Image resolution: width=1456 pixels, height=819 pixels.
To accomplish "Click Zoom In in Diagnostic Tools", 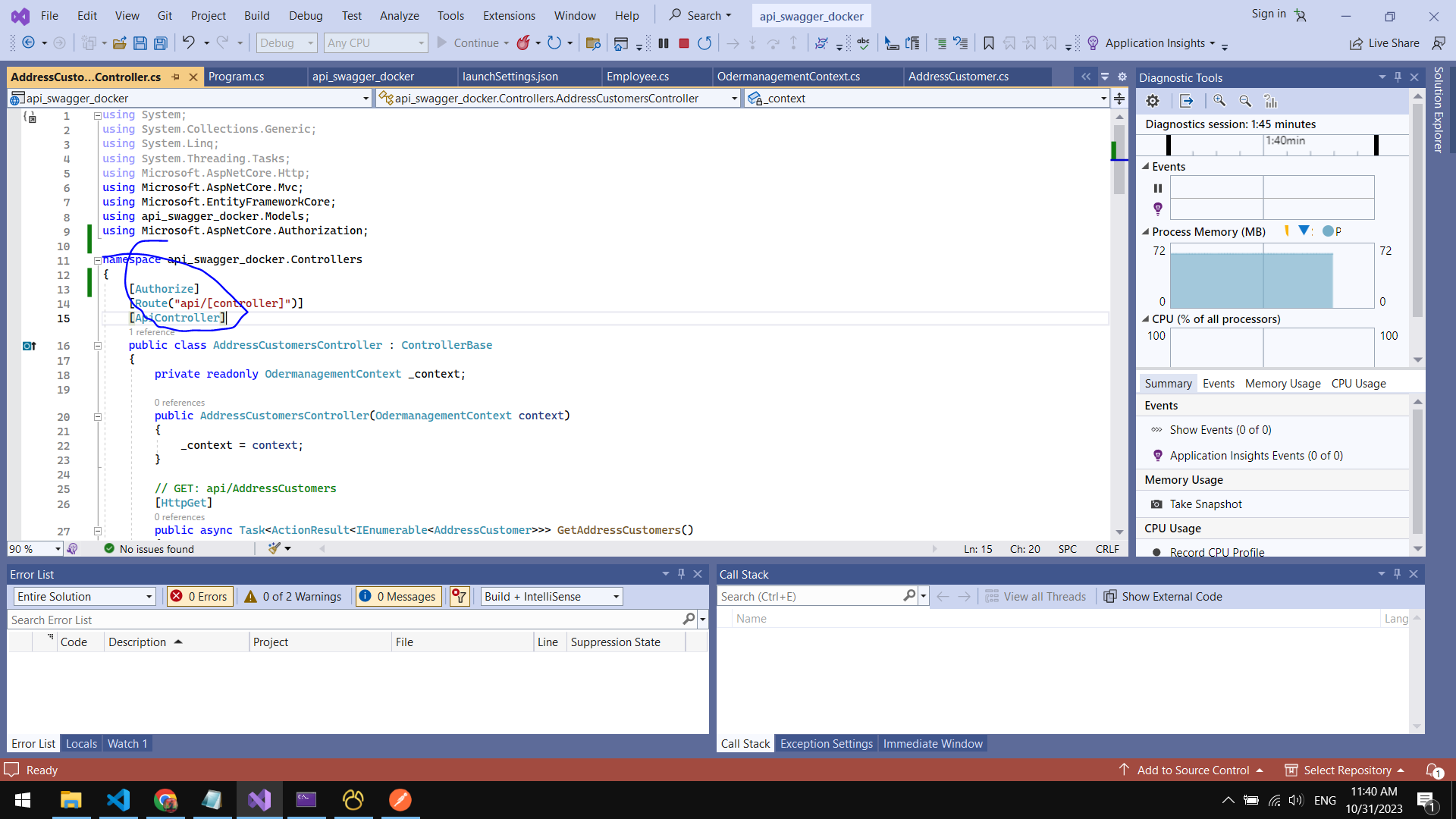I will point(1219,101).
